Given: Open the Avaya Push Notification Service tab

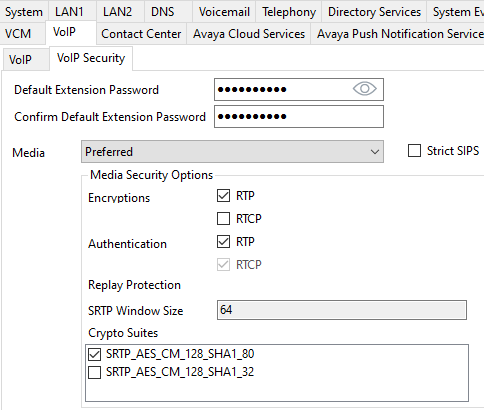Looking at the screenshot, I should click(x=398, y=34).
